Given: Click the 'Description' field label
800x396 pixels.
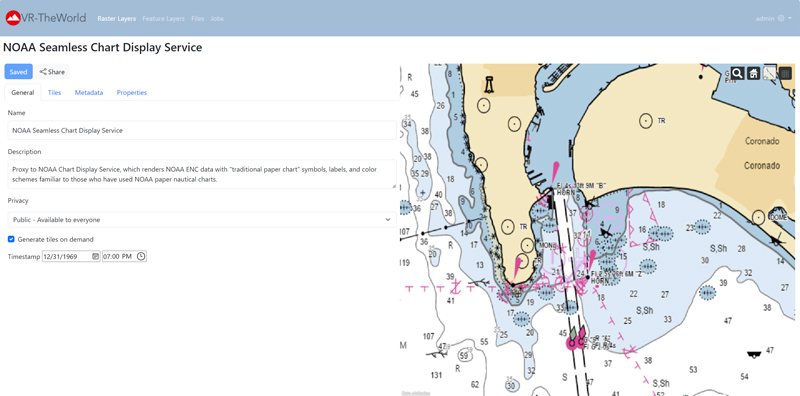Looking at the screenshot, I should (x=24, y=152).
